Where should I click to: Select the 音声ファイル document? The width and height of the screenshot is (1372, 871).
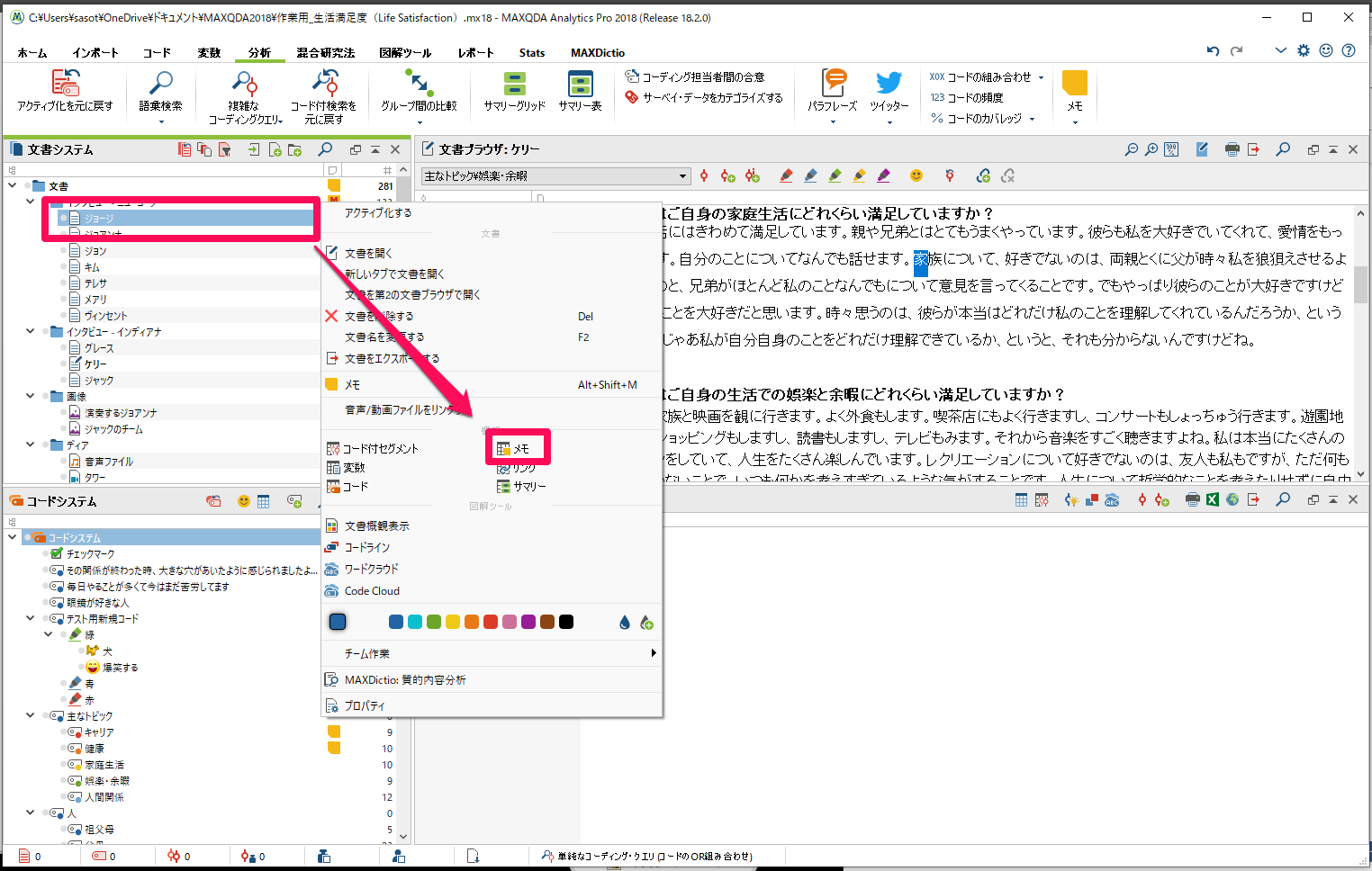point(109,462)
